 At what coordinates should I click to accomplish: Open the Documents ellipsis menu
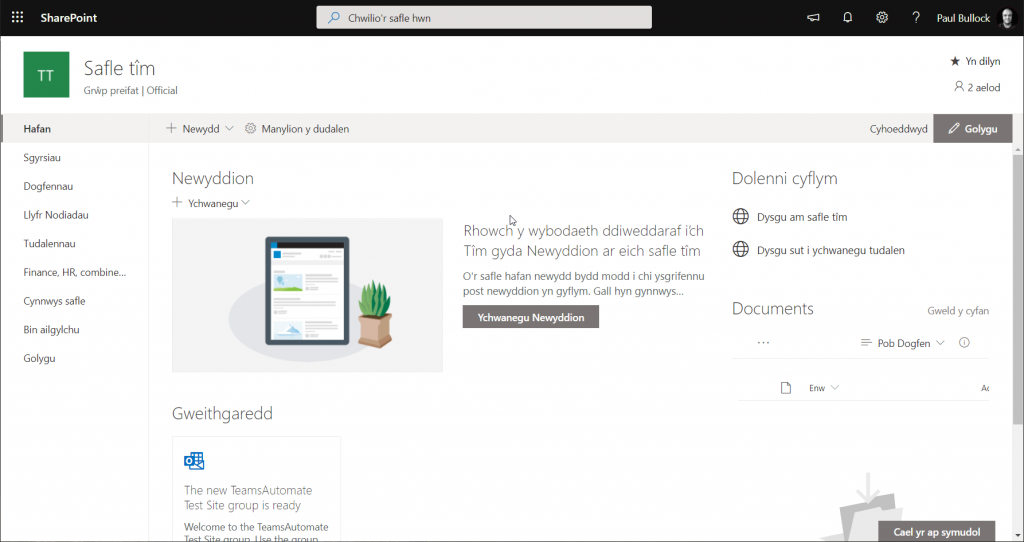763,342
